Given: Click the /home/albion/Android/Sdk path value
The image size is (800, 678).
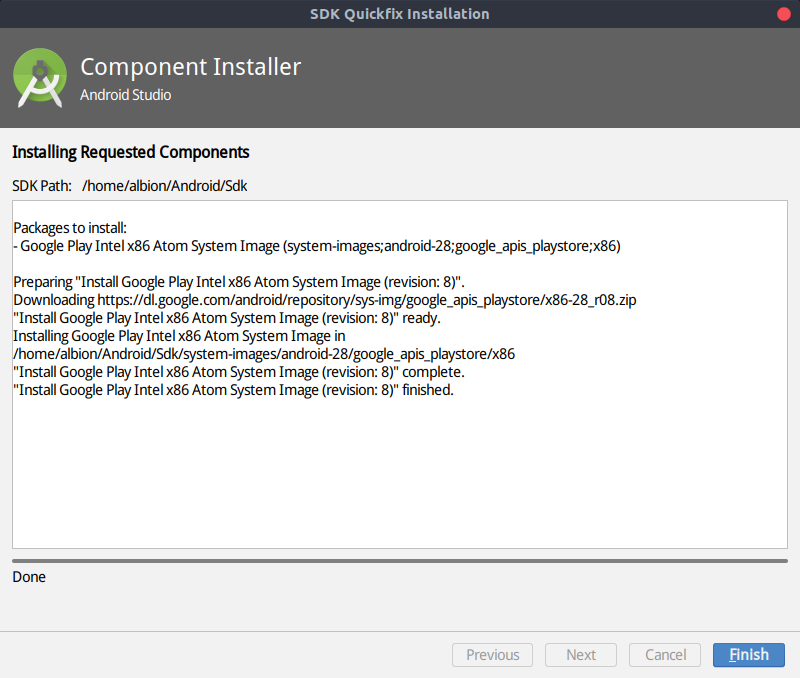Looking at the screenshot, I should click(x=164, y=186).
